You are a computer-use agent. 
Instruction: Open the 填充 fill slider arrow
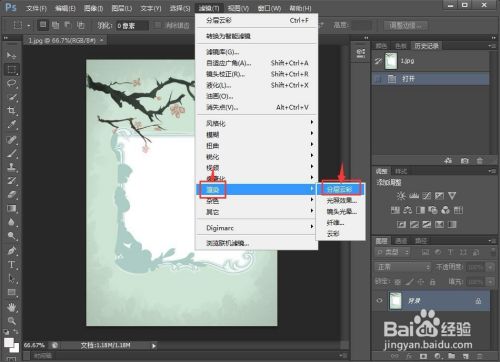(x=490, y=282)
